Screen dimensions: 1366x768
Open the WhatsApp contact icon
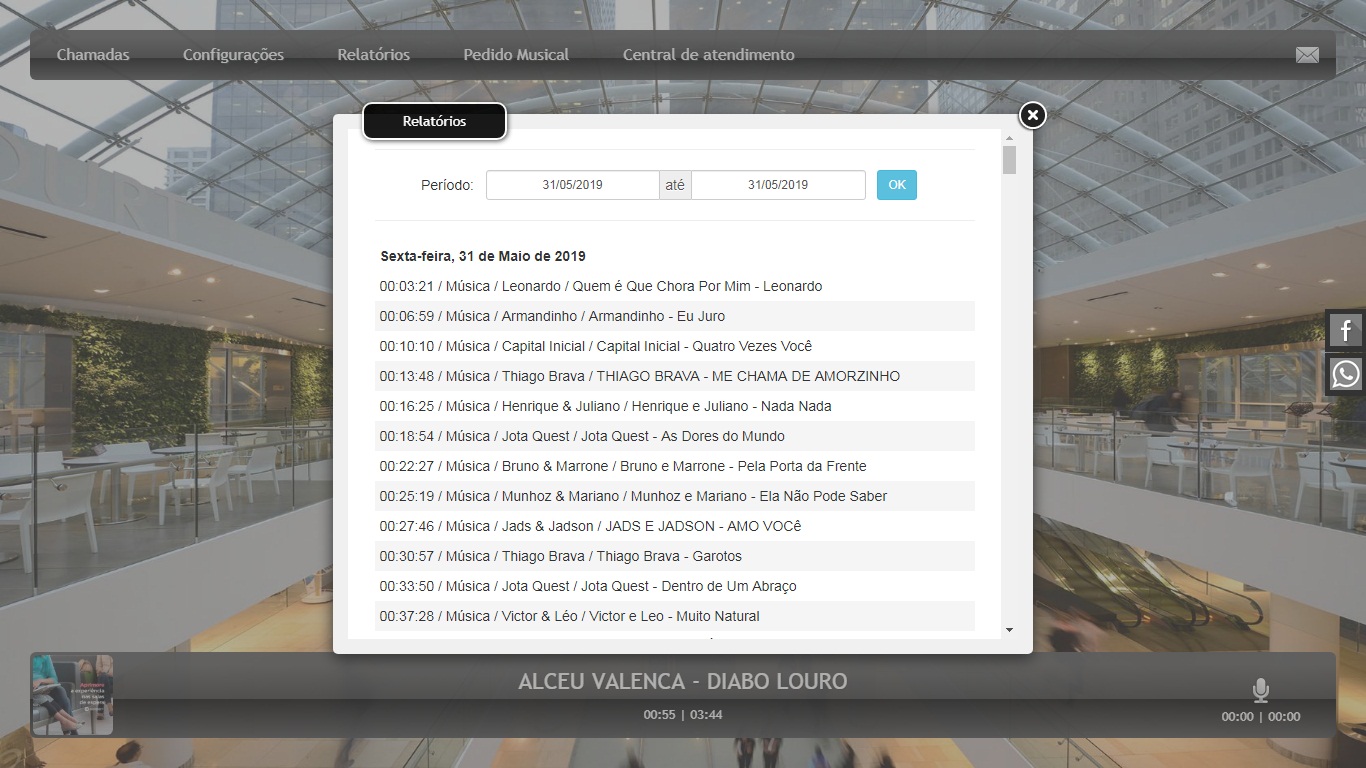pos(1346,374)
